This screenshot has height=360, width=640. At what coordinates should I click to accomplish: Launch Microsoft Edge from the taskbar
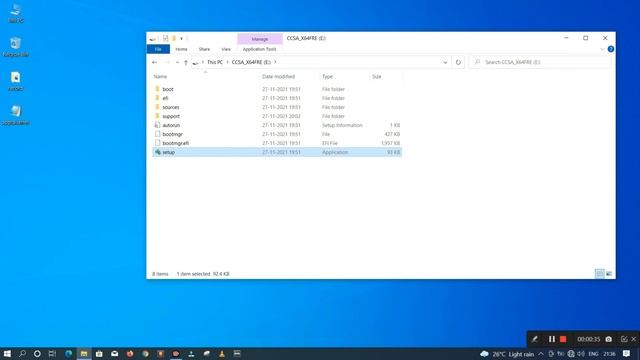[x=68, y=353]
